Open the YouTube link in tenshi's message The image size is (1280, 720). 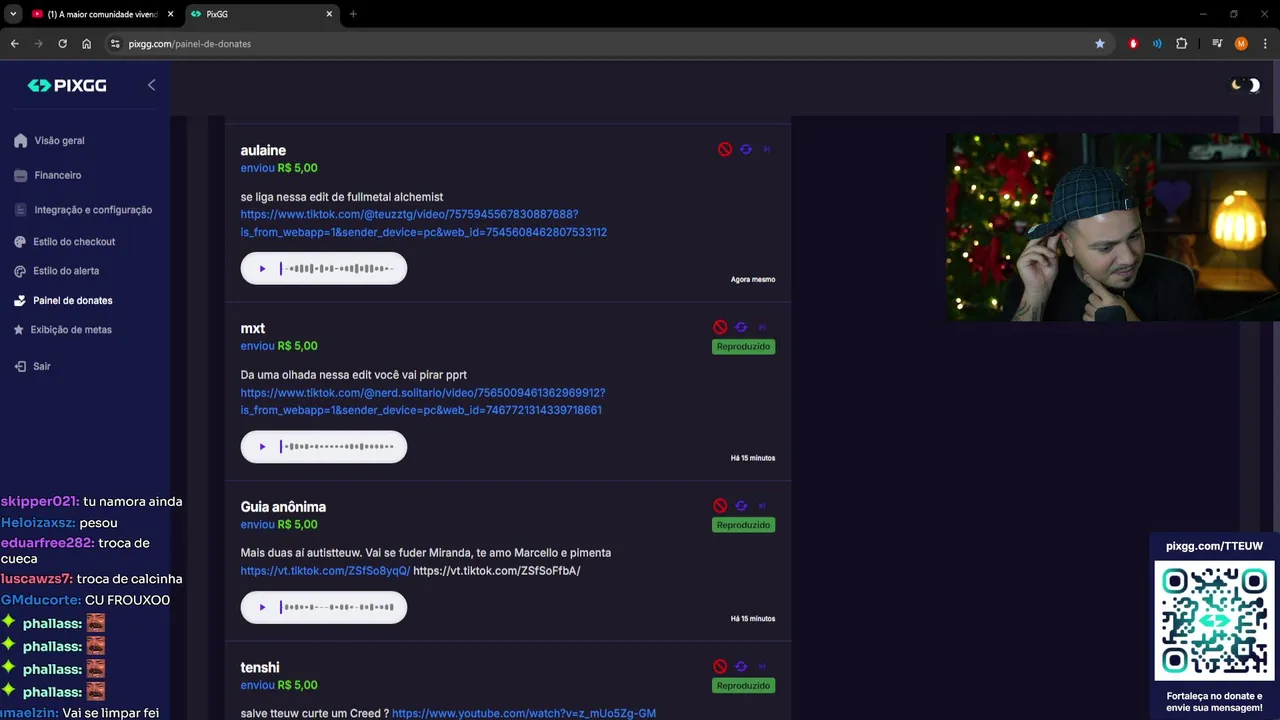[524, 713]
